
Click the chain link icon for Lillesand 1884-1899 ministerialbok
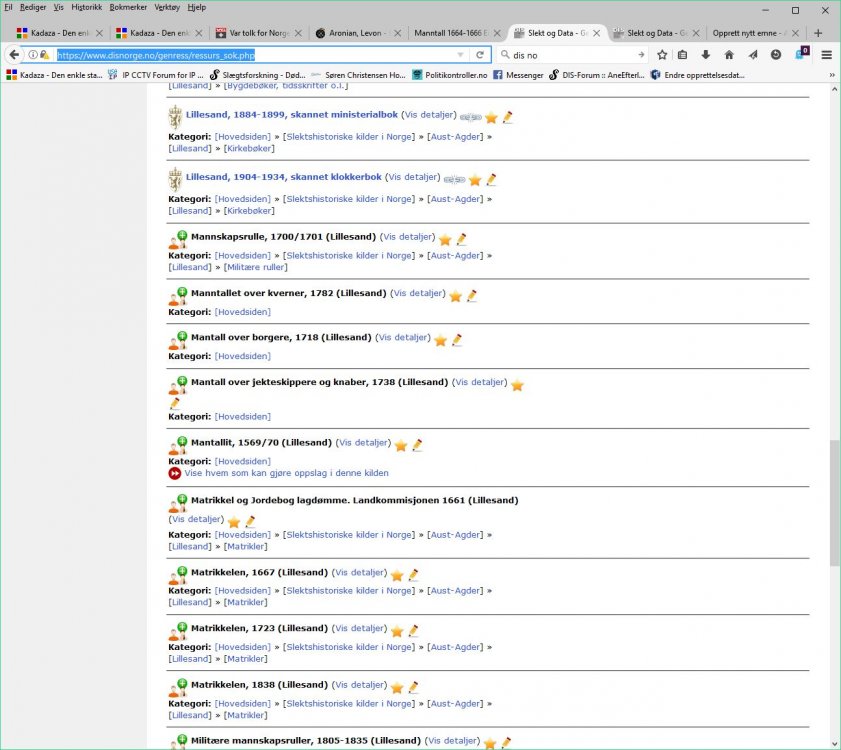470,117
